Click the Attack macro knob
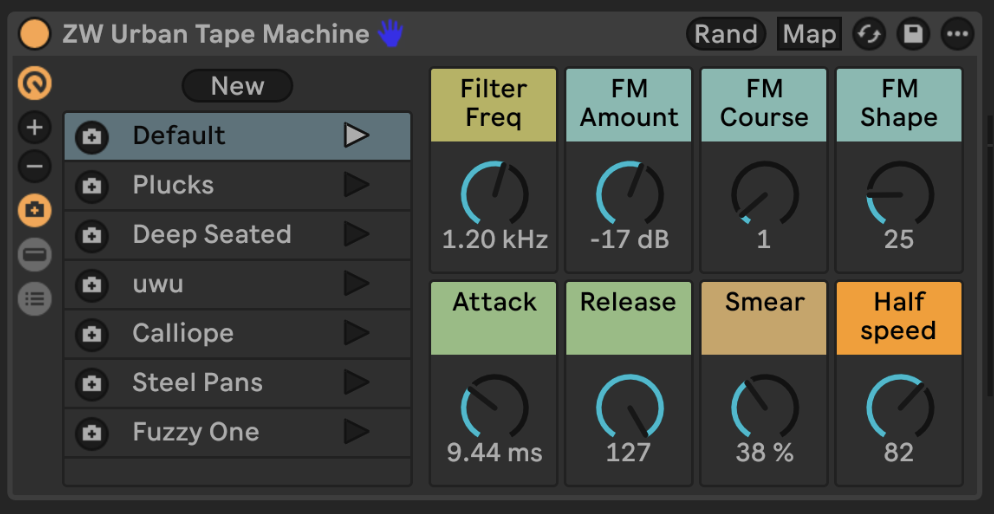 494,408
